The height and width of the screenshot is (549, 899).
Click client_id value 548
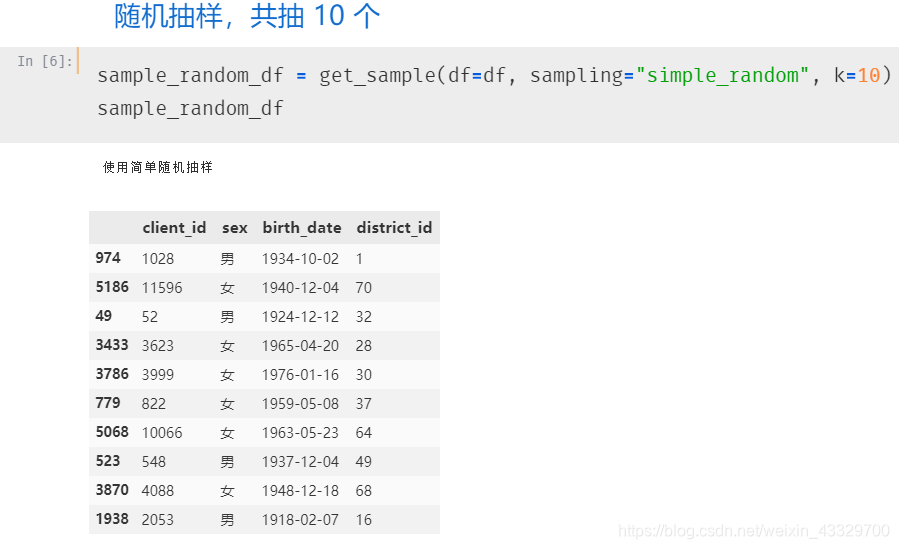[154, 462]
